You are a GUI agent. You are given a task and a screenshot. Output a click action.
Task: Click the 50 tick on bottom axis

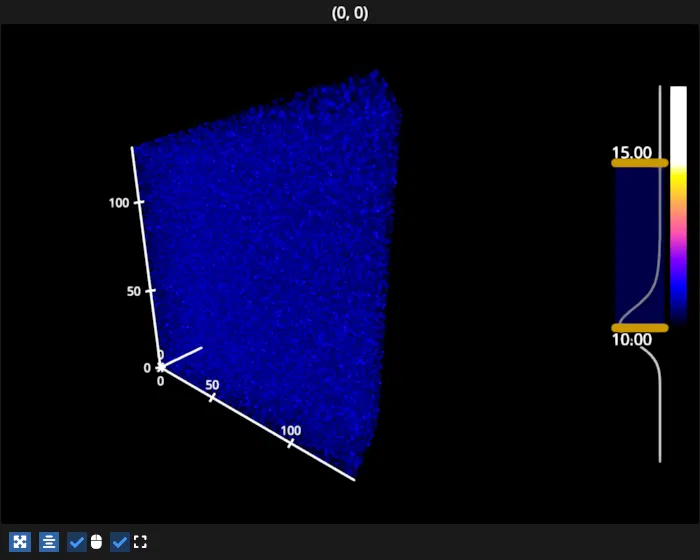pos(212,397)
